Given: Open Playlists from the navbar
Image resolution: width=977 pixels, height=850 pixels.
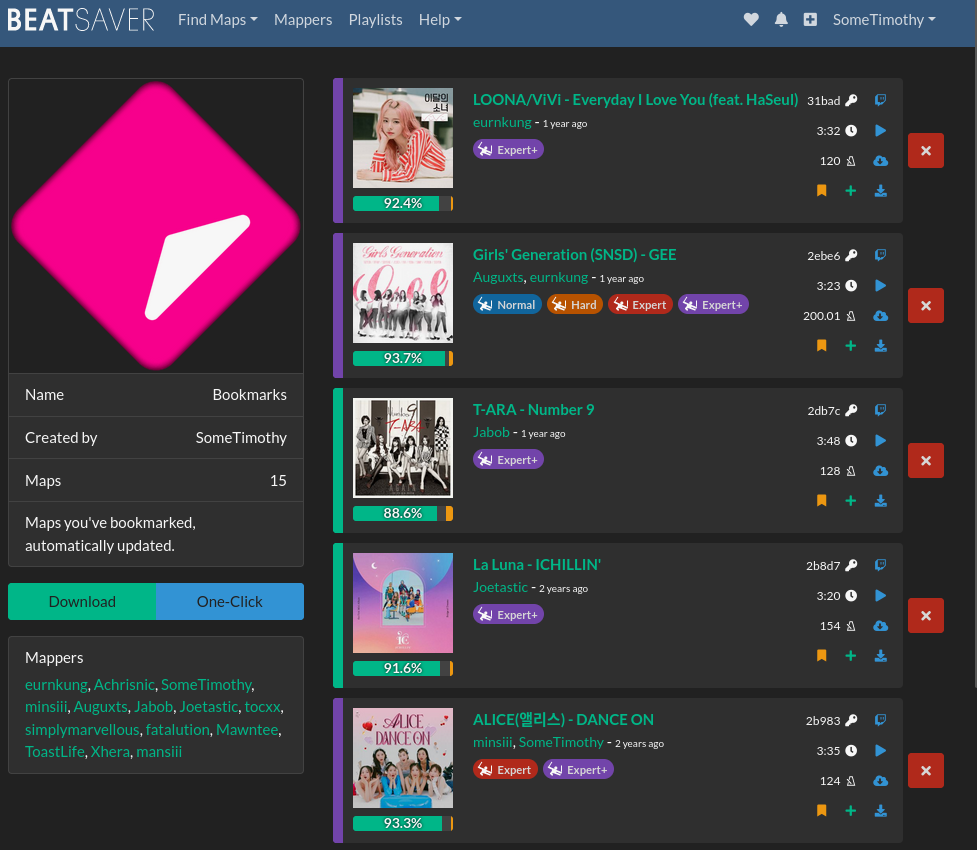Looking at the screenshot, I should pos(375,20).
